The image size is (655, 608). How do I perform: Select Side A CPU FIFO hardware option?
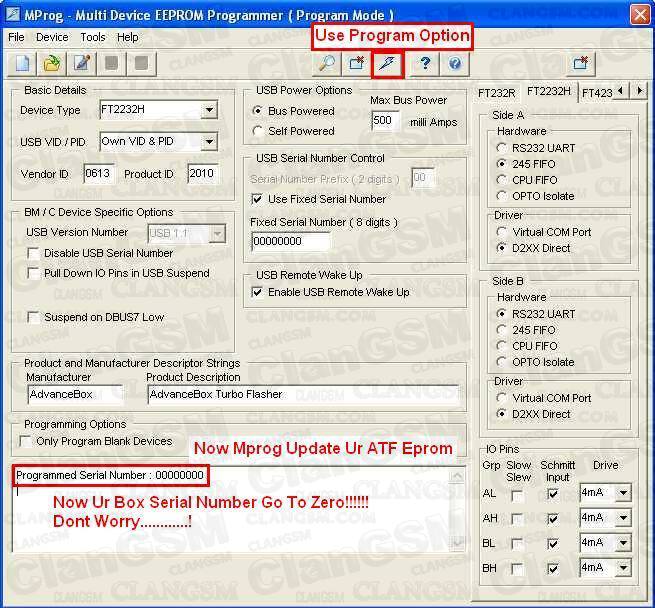click(501, 180)
